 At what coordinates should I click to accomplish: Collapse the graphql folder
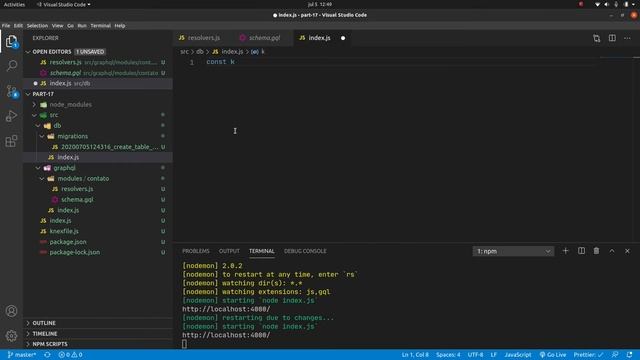coord(38,168)
